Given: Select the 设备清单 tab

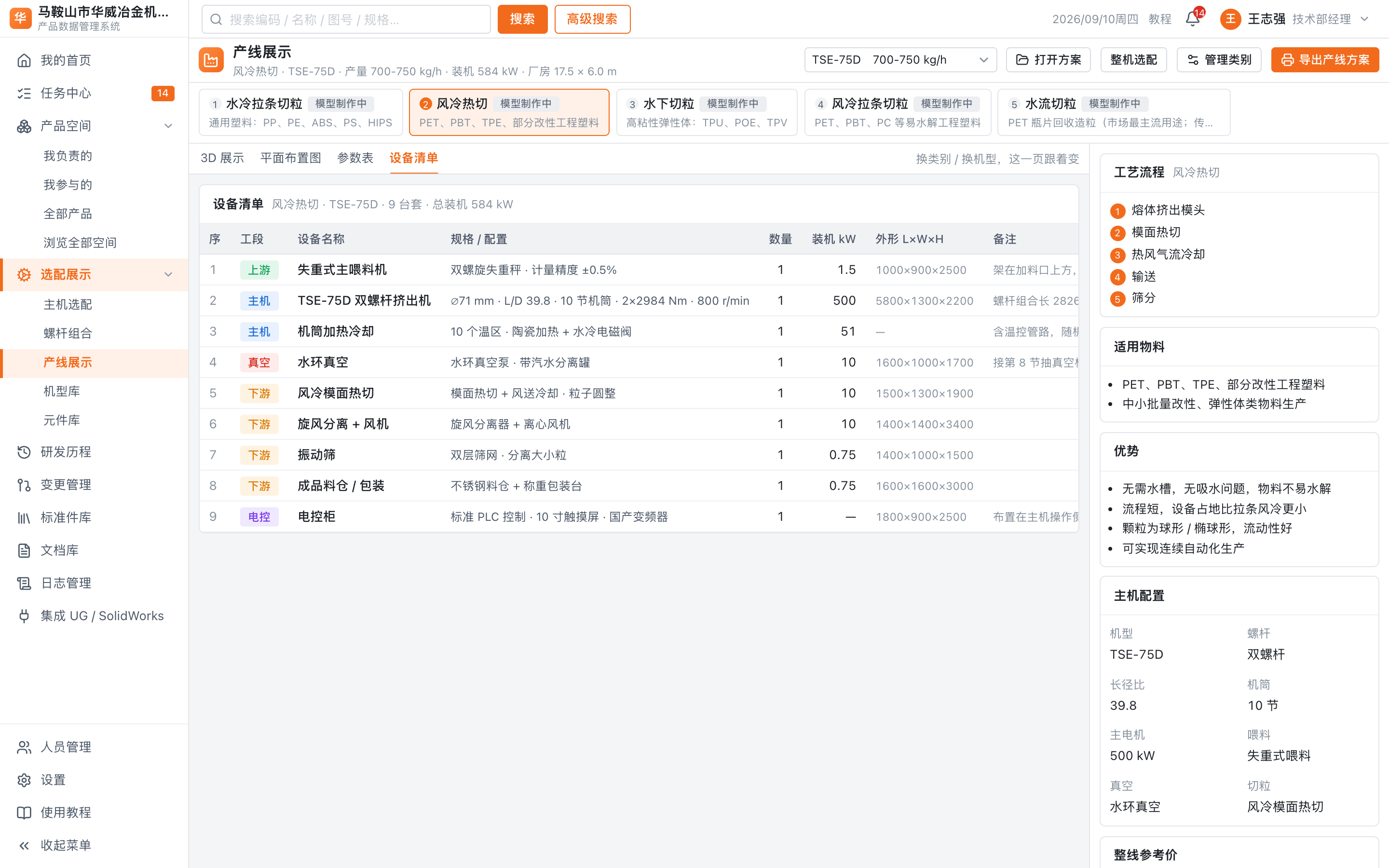Looking at the screenshot, I should 413,158.
